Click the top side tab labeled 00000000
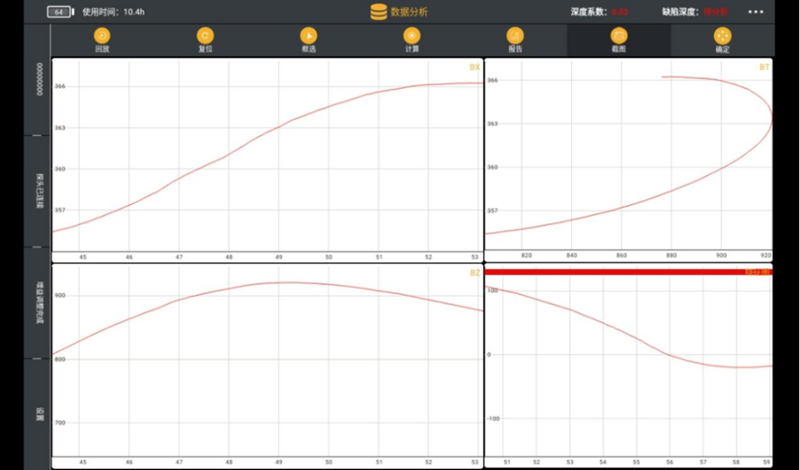This screenshot has height=470, width=800. click(x=39, y=80)
